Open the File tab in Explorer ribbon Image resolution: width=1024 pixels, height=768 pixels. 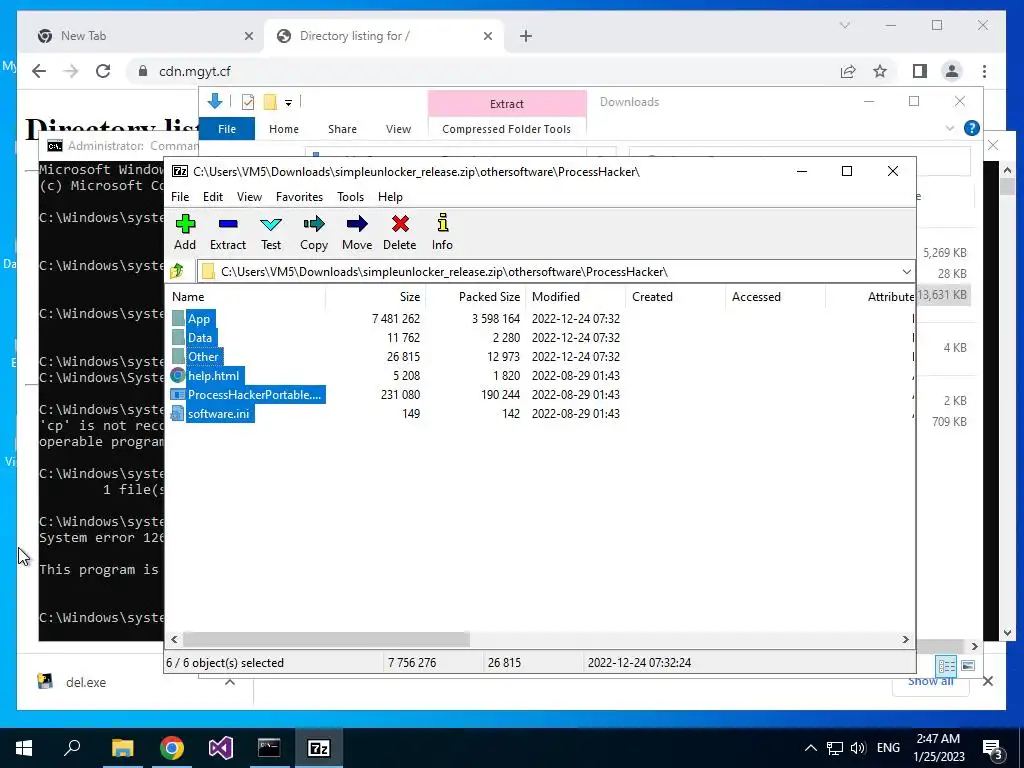tap(227, 129)
